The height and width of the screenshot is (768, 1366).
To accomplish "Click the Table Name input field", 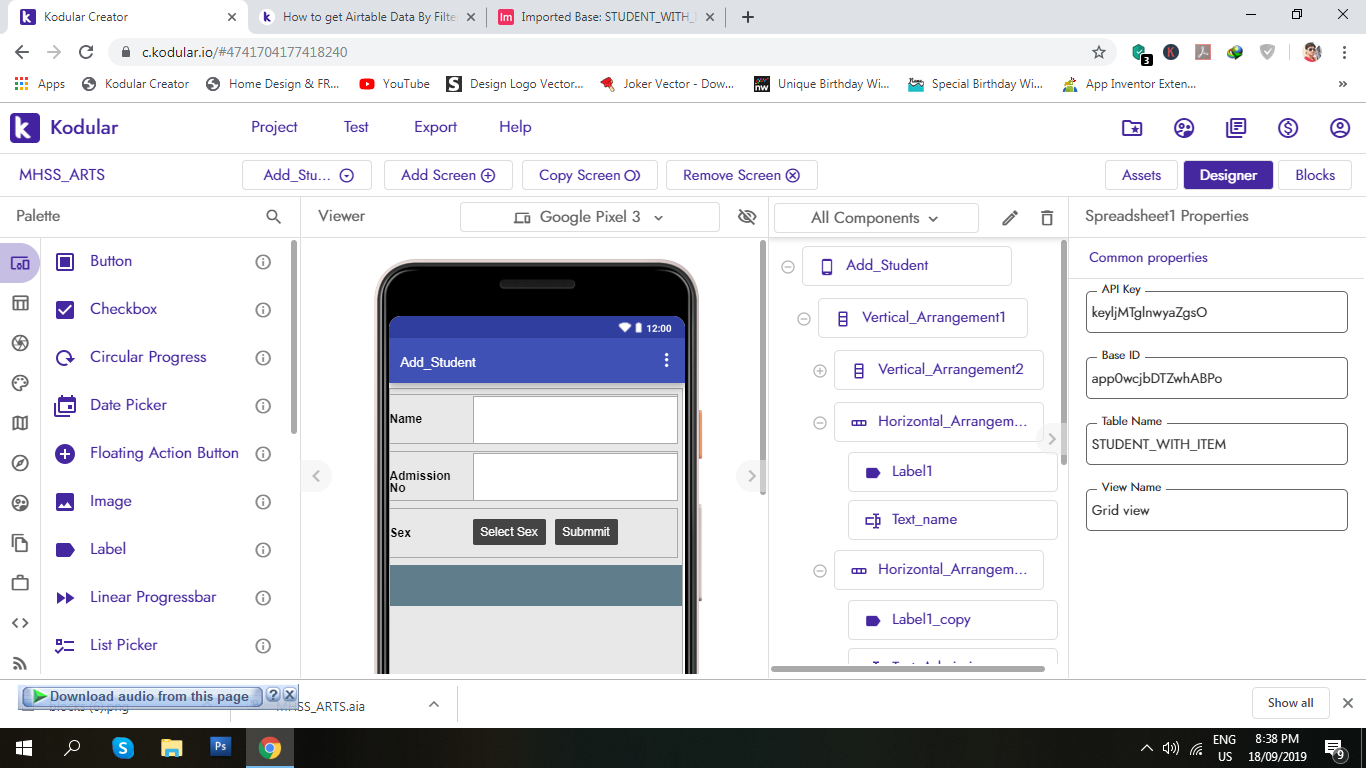I will [x=1216, y=444].
